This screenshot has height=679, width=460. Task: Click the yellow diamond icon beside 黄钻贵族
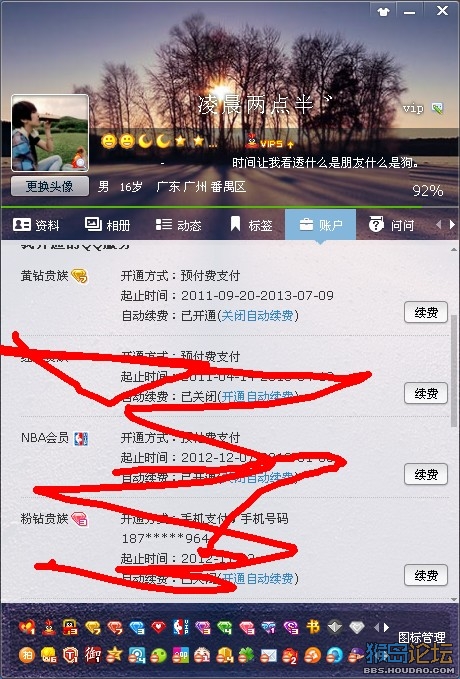click(x=79, y=276)
